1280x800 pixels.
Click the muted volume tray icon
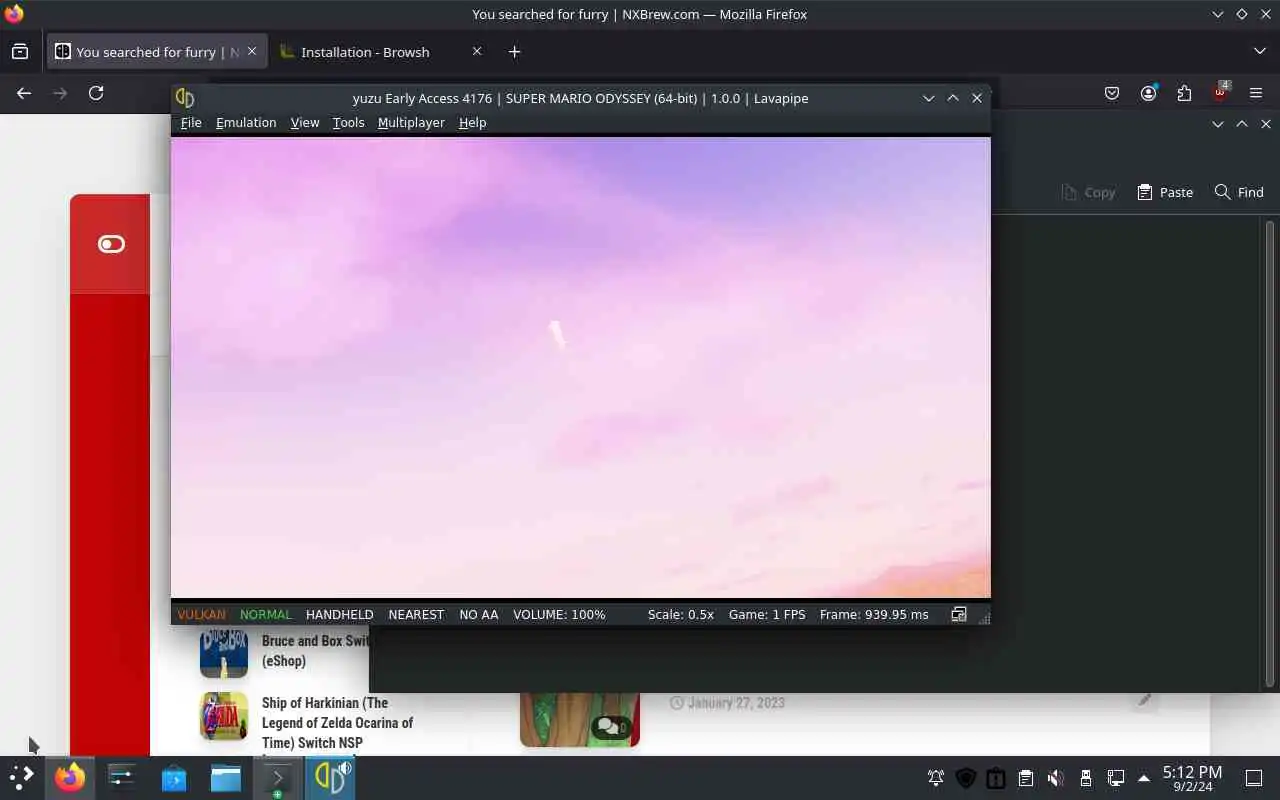1056,778
